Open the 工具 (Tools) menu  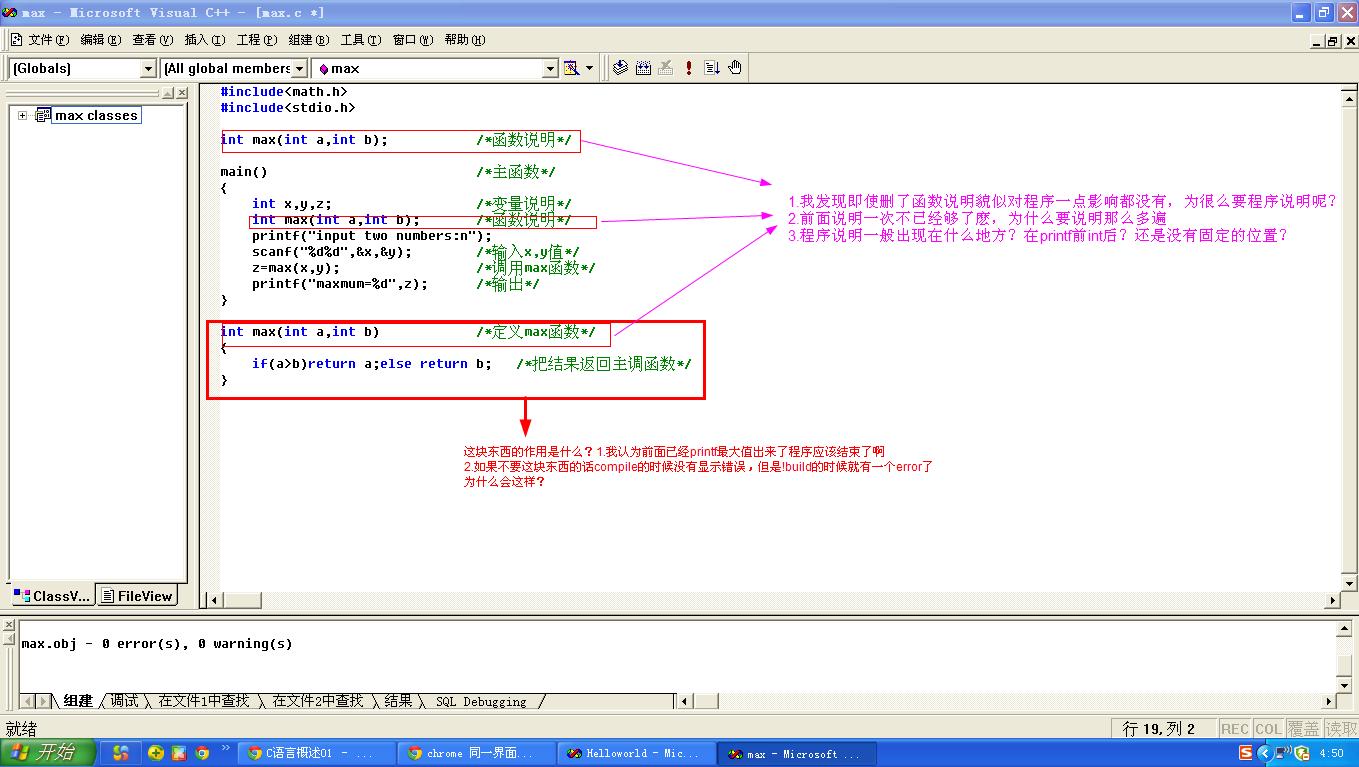click(x=361, y=40)
